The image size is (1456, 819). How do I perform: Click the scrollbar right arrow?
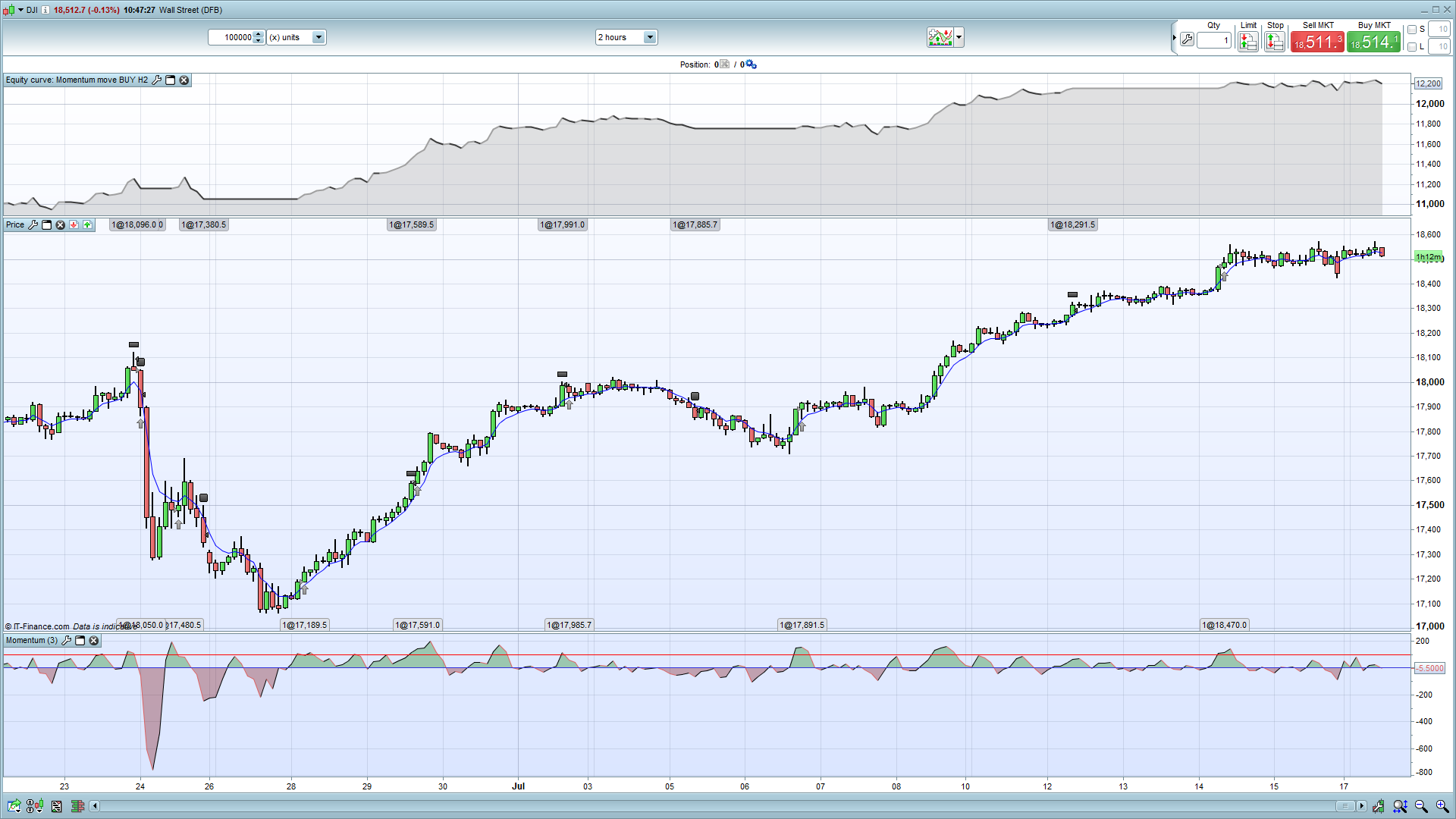coord(1362,806)
